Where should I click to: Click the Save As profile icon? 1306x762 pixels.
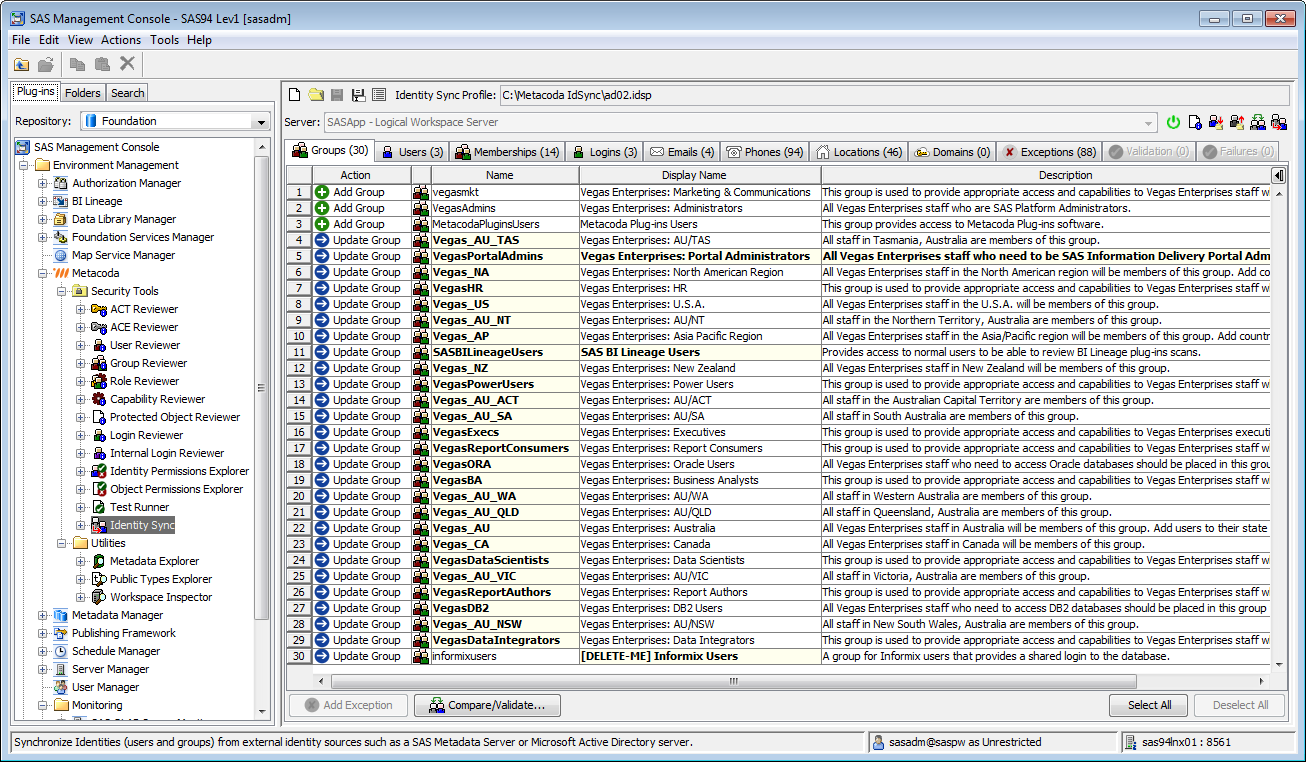coord(358,95)
